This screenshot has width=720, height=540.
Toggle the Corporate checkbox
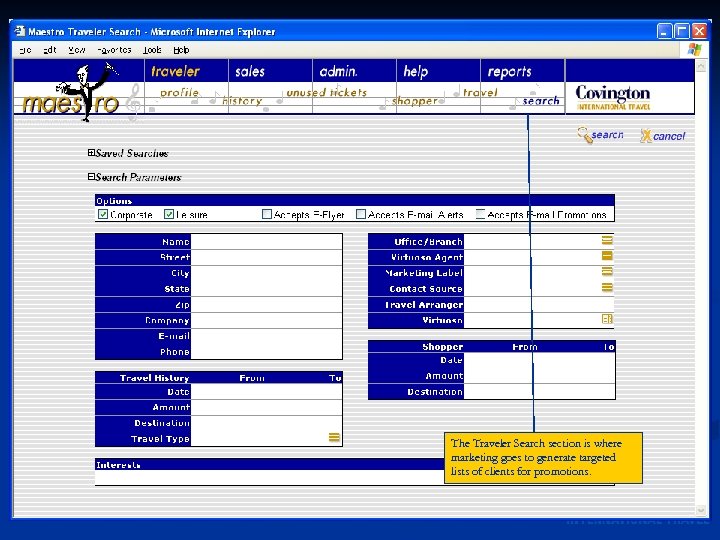pos(103,214)
